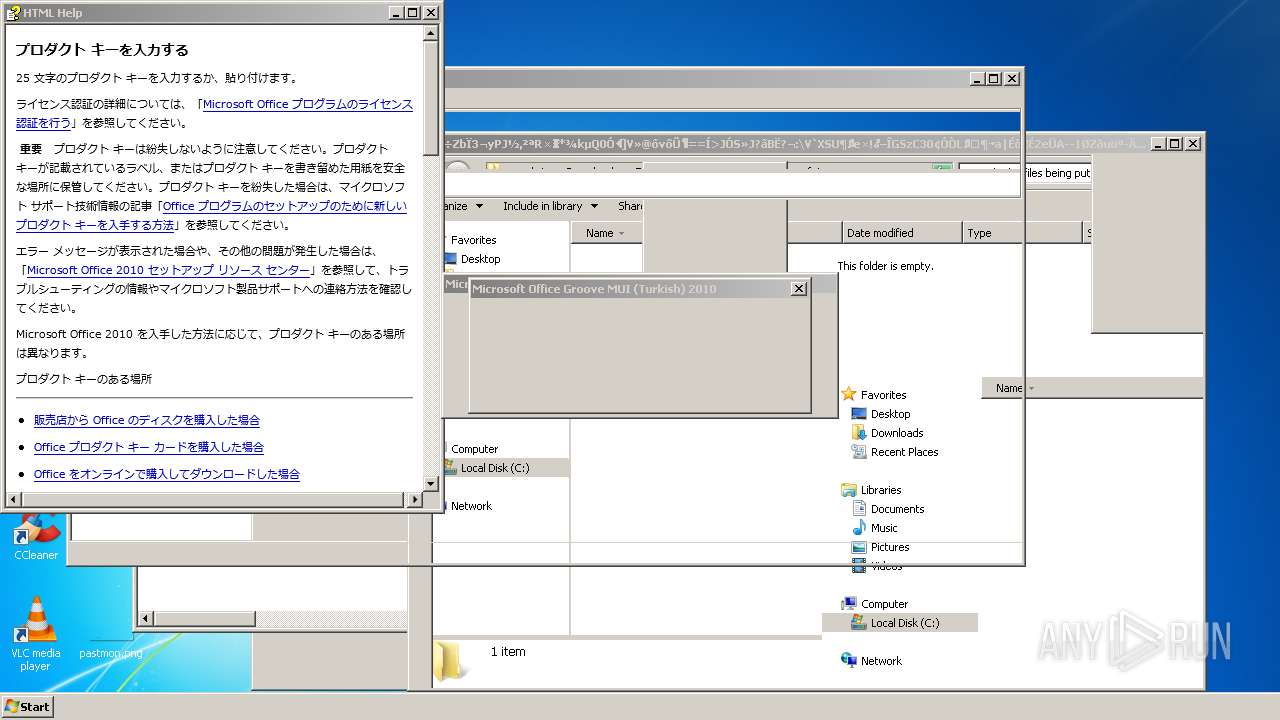Click the プロダクト キーのある場所 section text
The width and height of the screenshot is (1280, 720).
[84, 379]
